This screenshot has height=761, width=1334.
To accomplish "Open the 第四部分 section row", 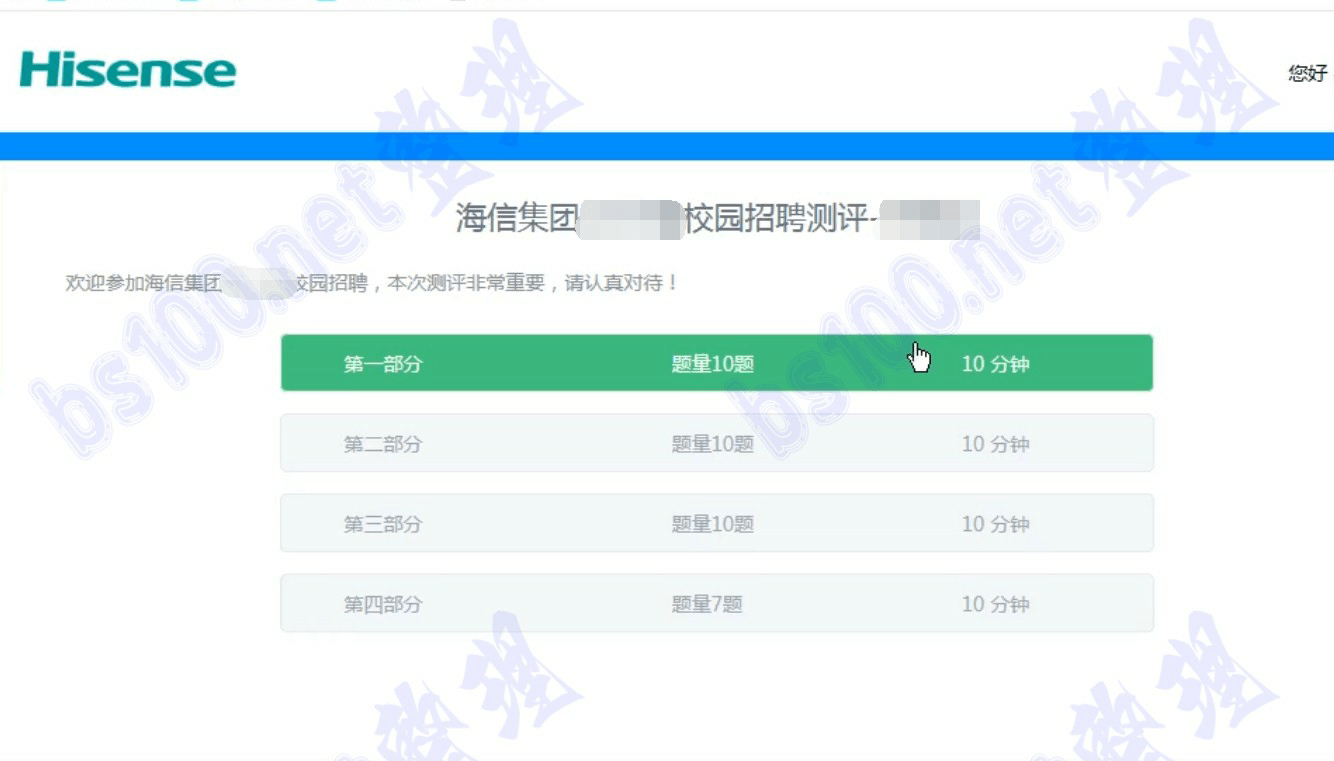I will click(717, 603).
